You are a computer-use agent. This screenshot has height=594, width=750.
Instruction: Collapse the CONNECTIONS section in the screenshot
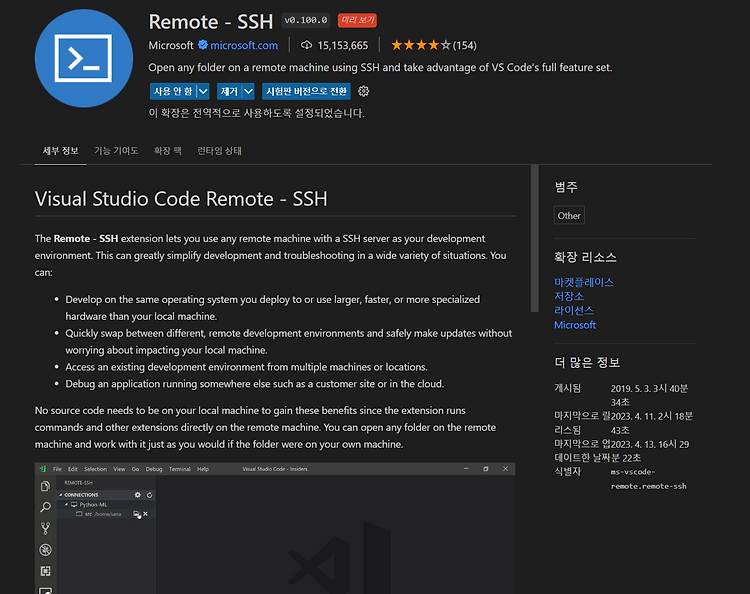click(61, 495)
